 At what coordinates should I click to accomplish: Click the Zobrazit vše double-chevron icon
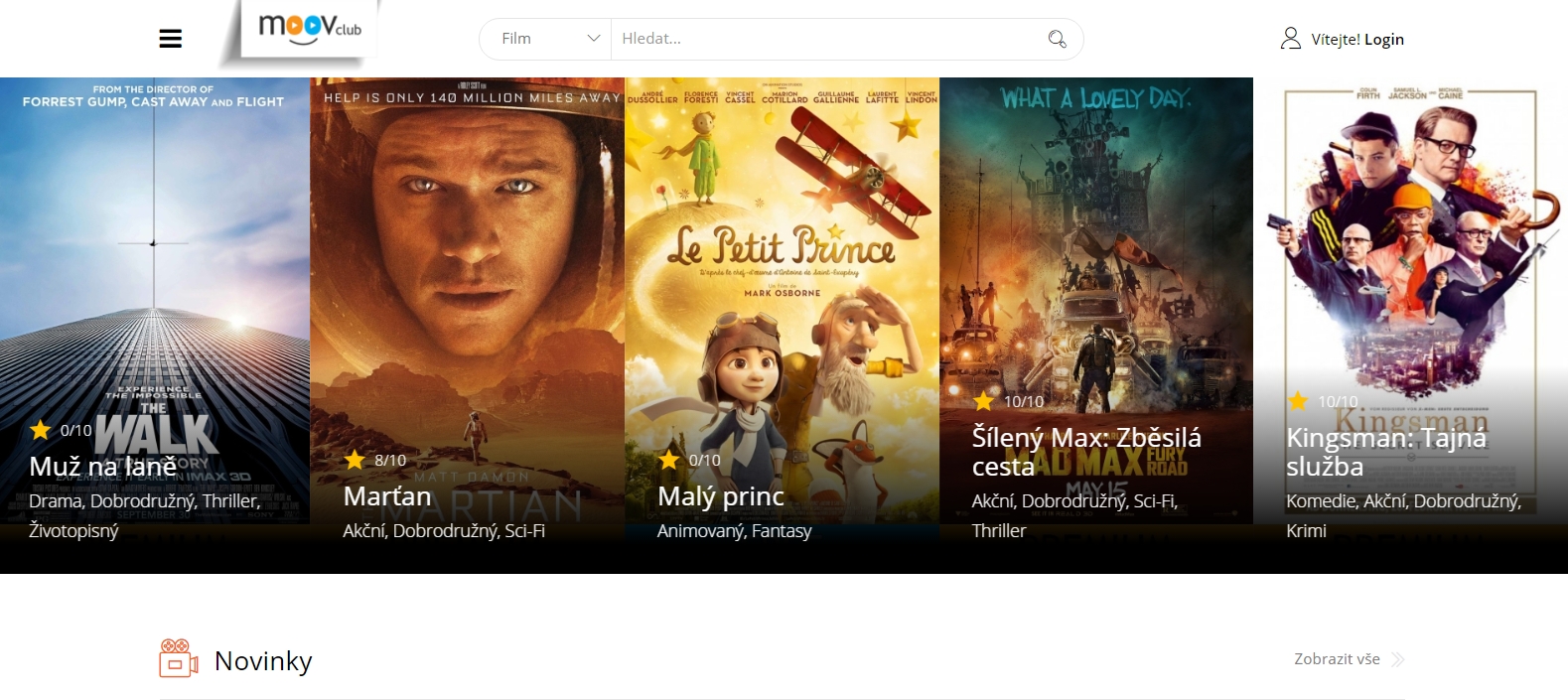(x=1397, y=659)
